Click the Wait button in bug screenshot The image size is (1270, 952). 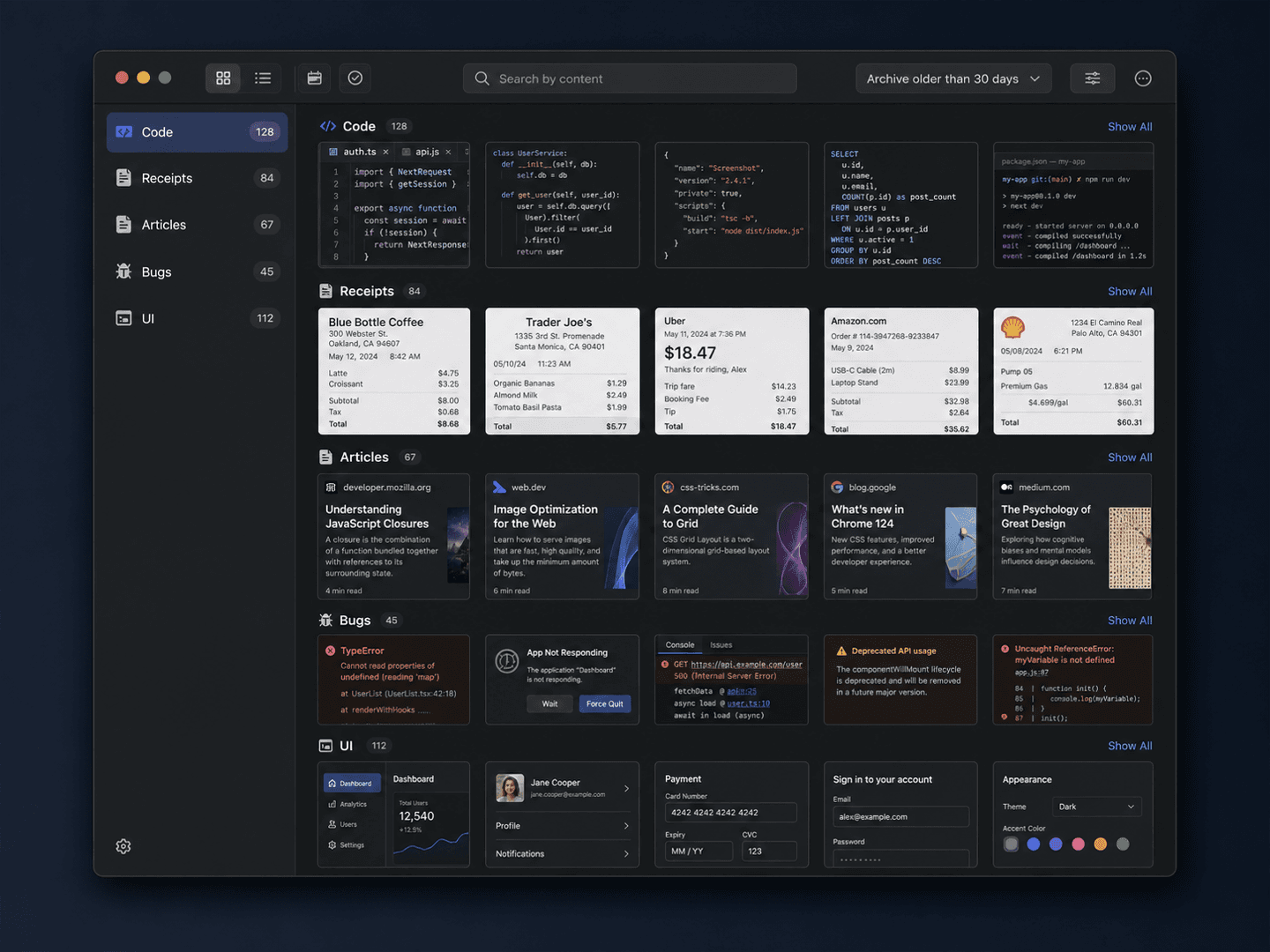[549, 703]
